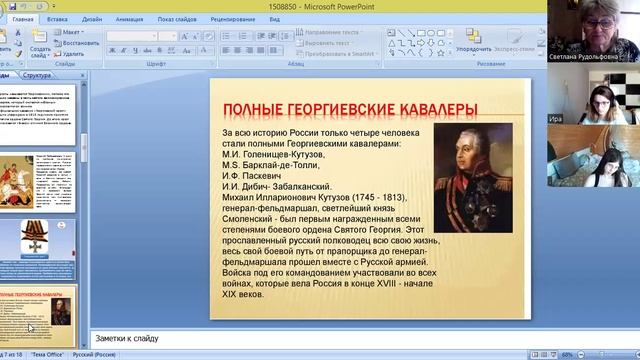Open the Преобразовать в SmartArt dropdown
This screenshot has height=360, width=640.
pyautogui.click(x=336, y=53)
